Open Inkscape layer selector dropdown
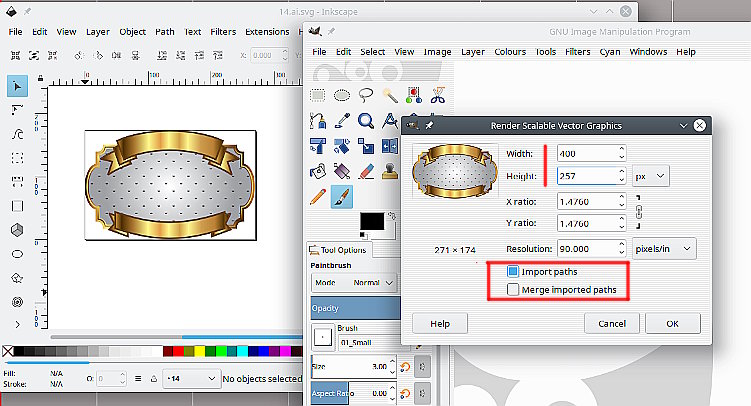The width and height of the screenshot is (751, 406). 192,379
